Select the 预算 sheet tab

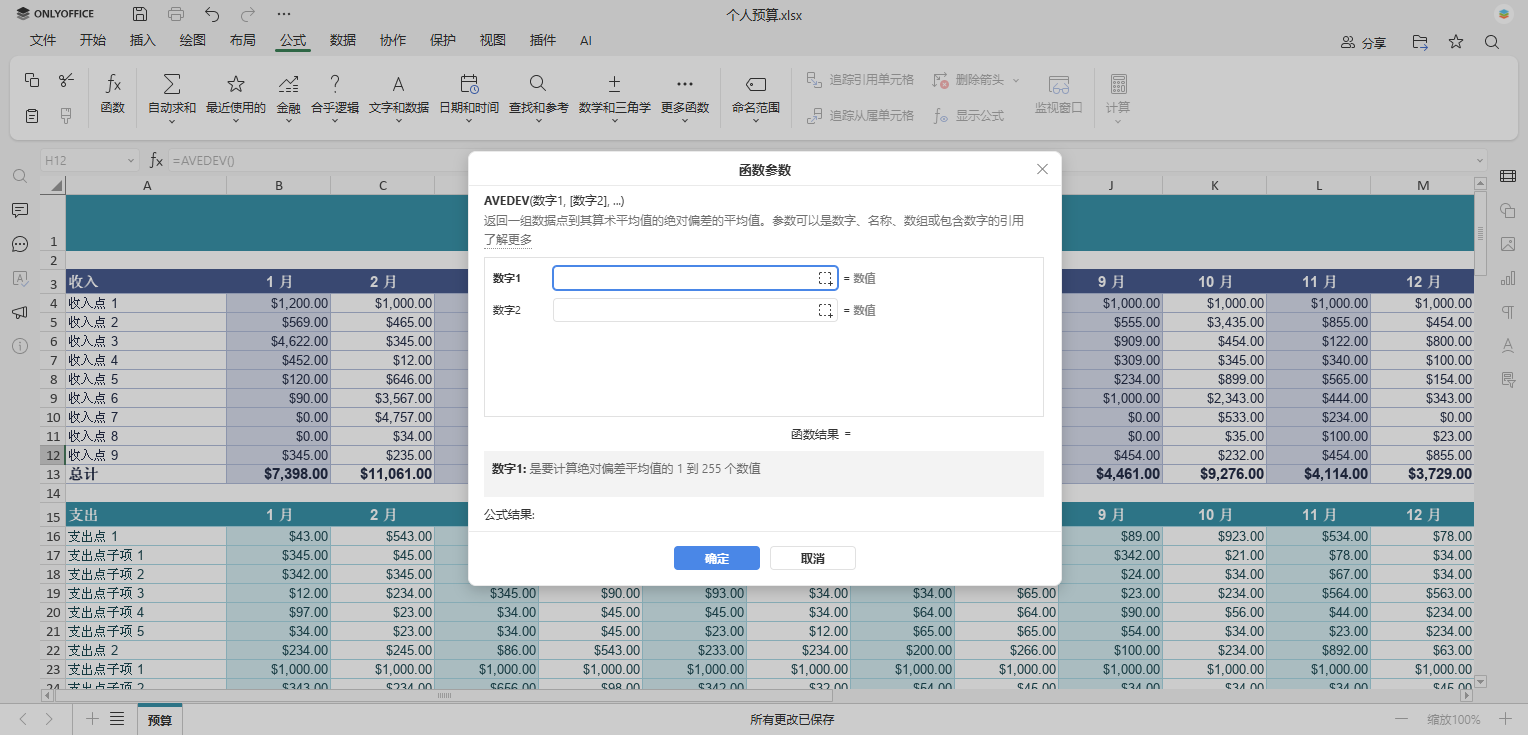click(x=159, y=718)
